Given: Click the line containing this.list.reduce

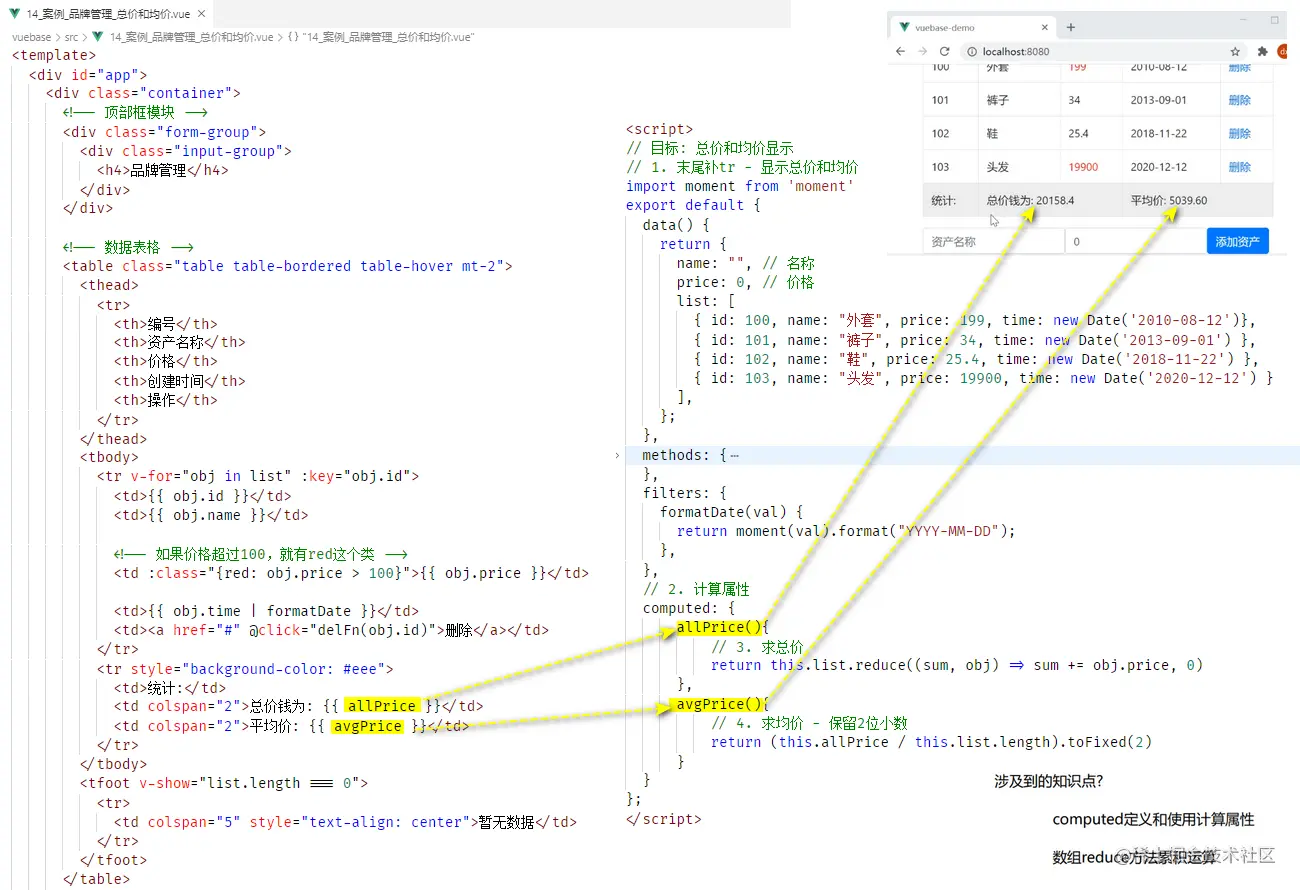Looking at the screenshot, I should 957,665.
